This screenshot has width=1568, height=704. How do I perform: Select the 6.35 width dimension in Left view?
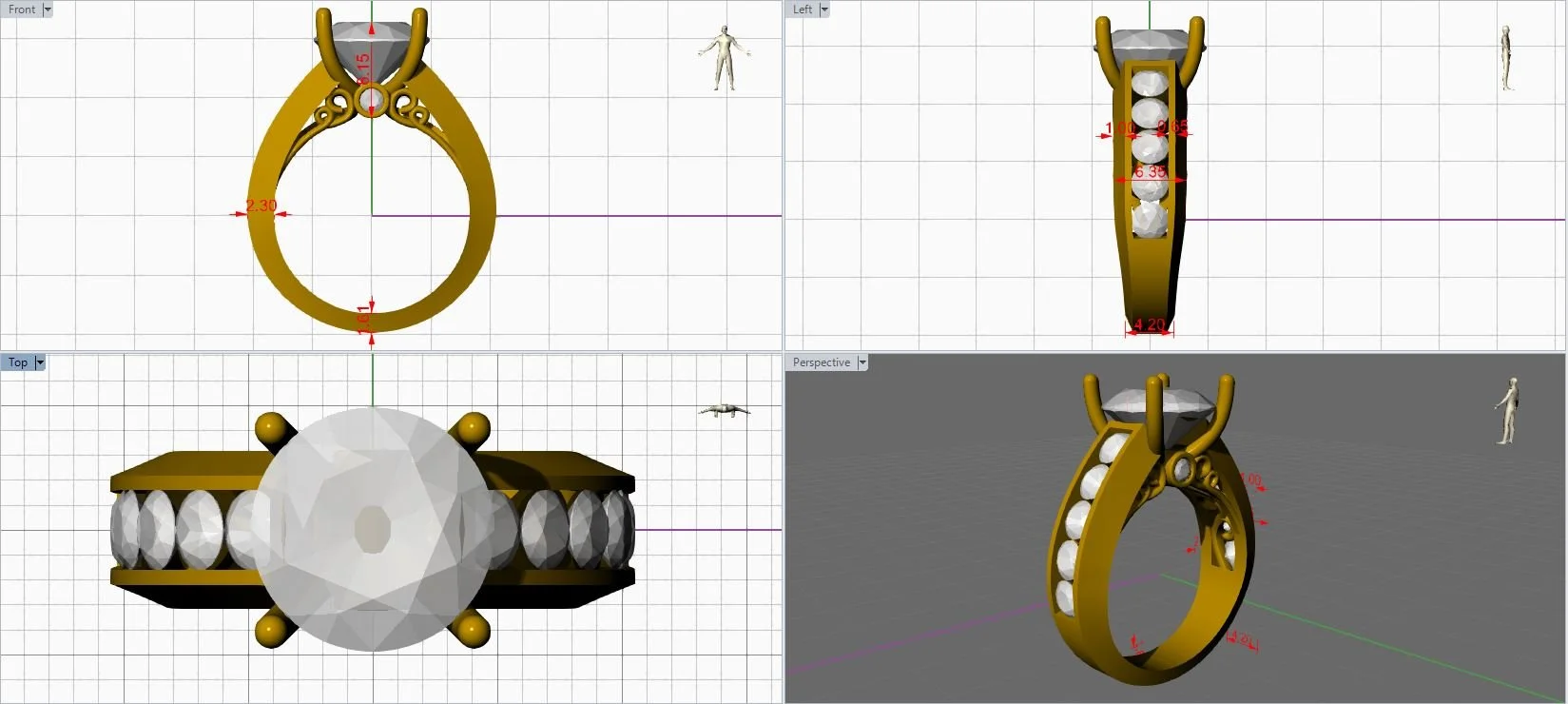(1151, 171)
